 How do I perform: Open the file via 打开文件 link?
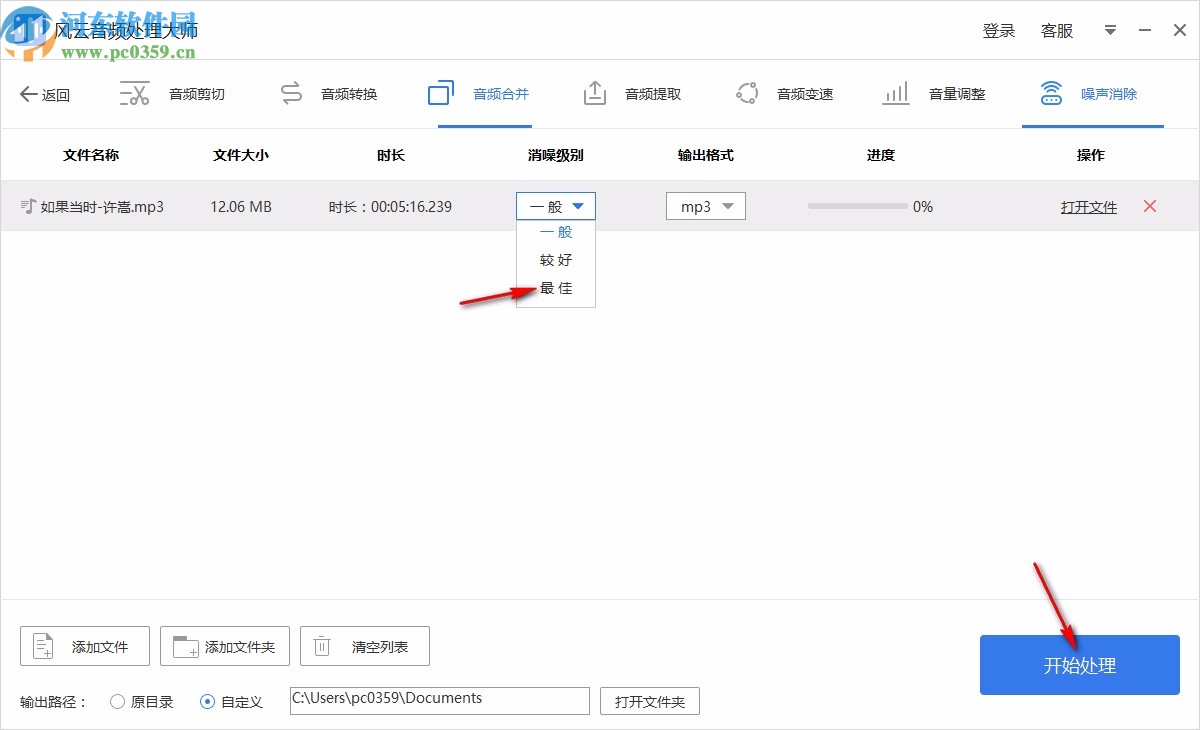pos(1088,206)
